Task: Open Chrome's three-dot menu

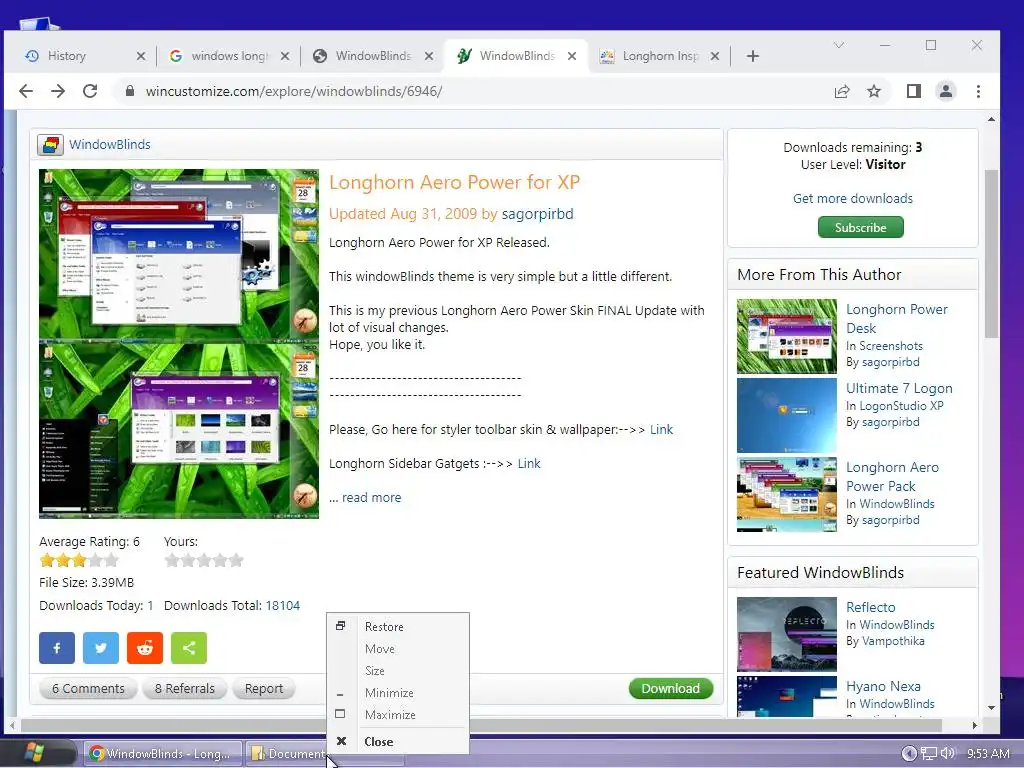Action: (x=978, y=91)
